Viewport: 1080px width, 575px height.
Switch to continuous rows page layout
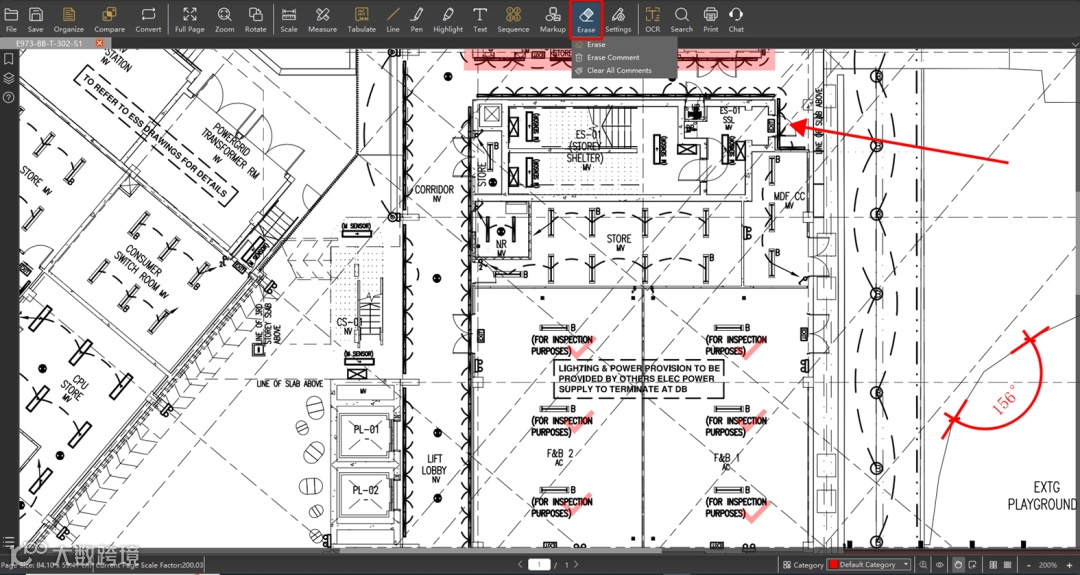[1008, 565]
